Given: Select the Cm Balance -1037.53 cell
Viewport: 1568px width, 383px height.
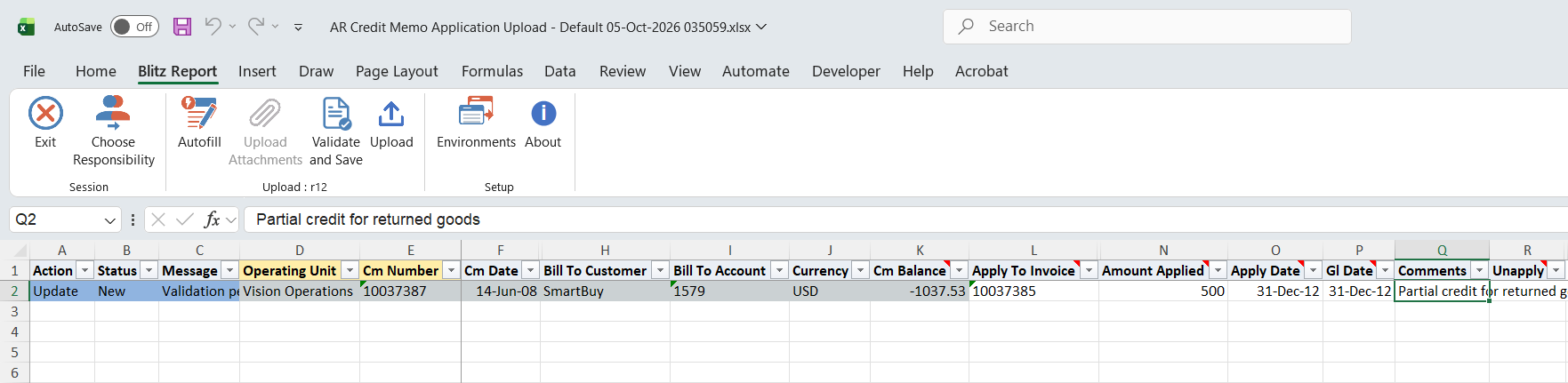Looking at the screenshot, I should pos(920,291).
